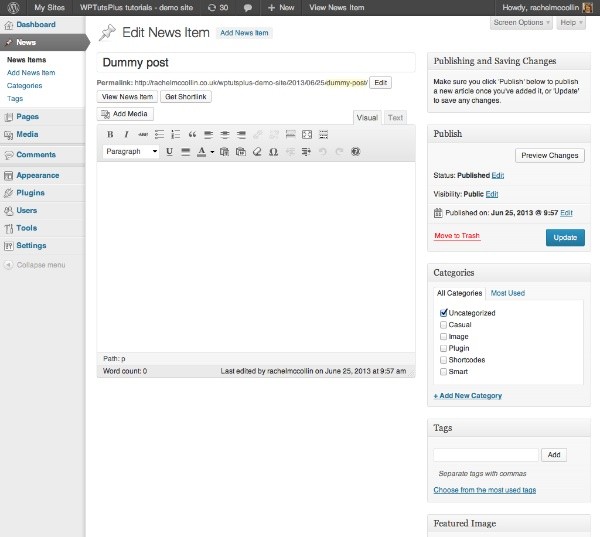
Task: Click the updates icon showing 30
Action: click(x=218, y=7)
